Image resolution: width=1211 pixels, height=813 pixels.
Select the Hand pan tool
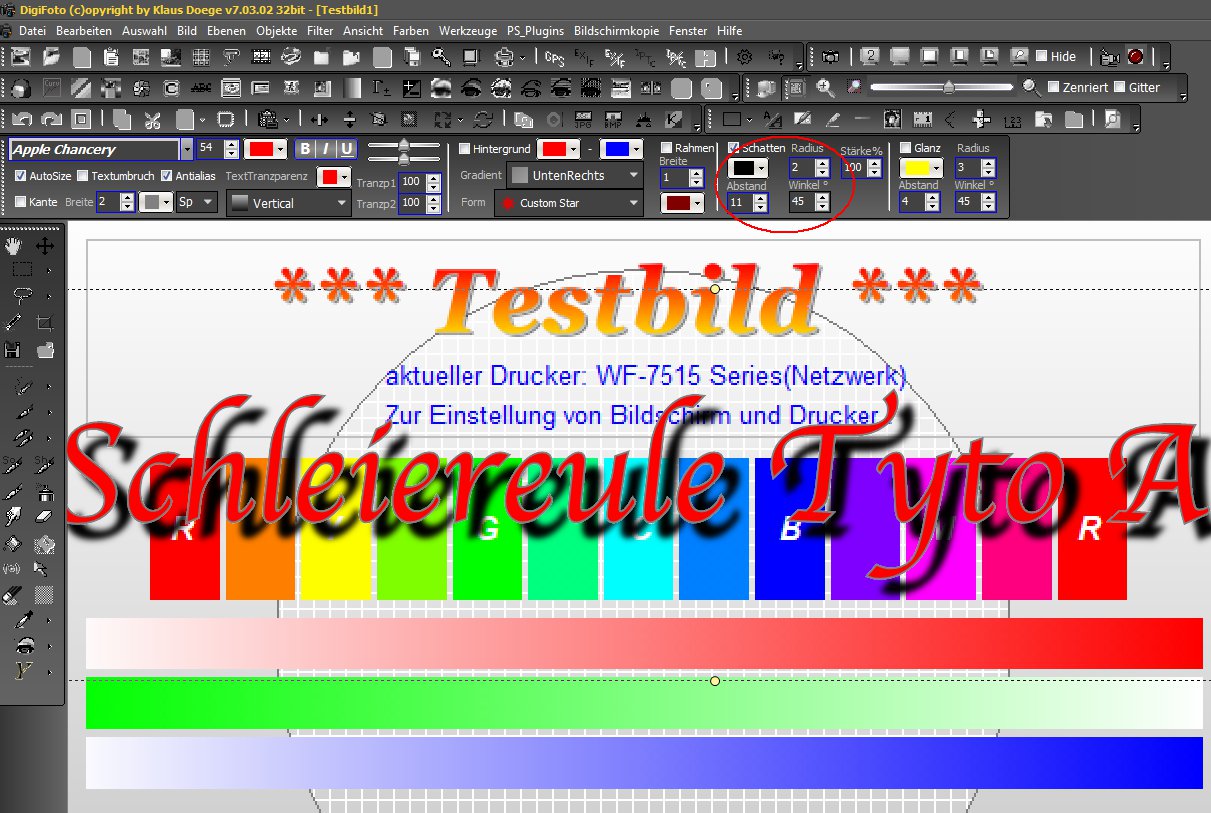[x=12, y=246]
